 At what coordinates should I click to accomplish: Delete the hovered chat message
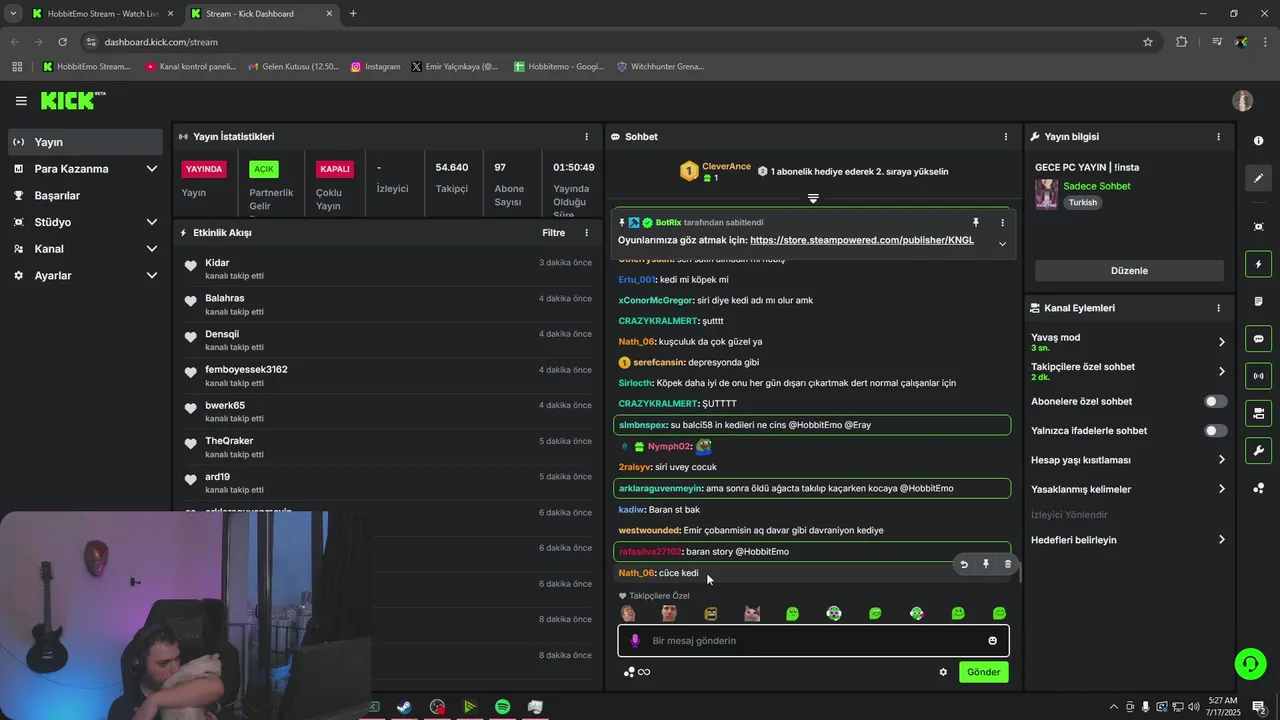pyautogui.click(x=1007, y=564)
